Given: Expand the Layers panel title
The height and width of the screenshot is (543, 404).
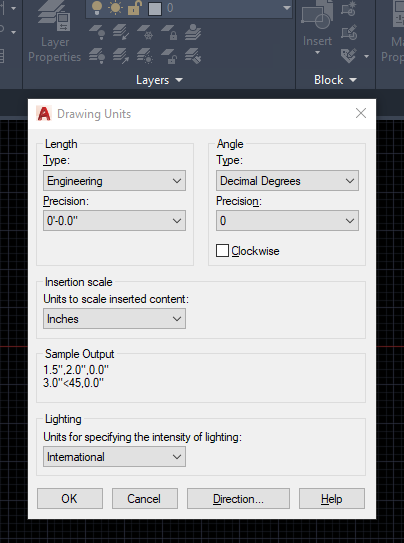Looking at the screenshot, I should 159,80.
